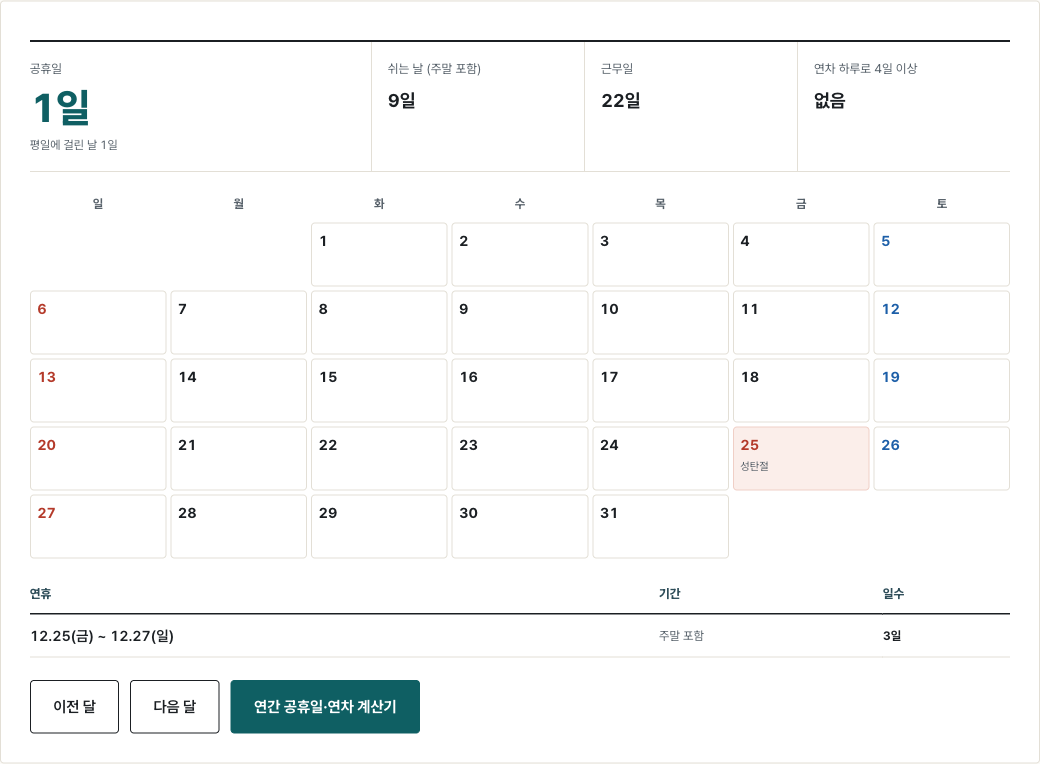Click the 토 weekday header
The width and height of the screenshot is (1040, 764).
coord(942,204)
